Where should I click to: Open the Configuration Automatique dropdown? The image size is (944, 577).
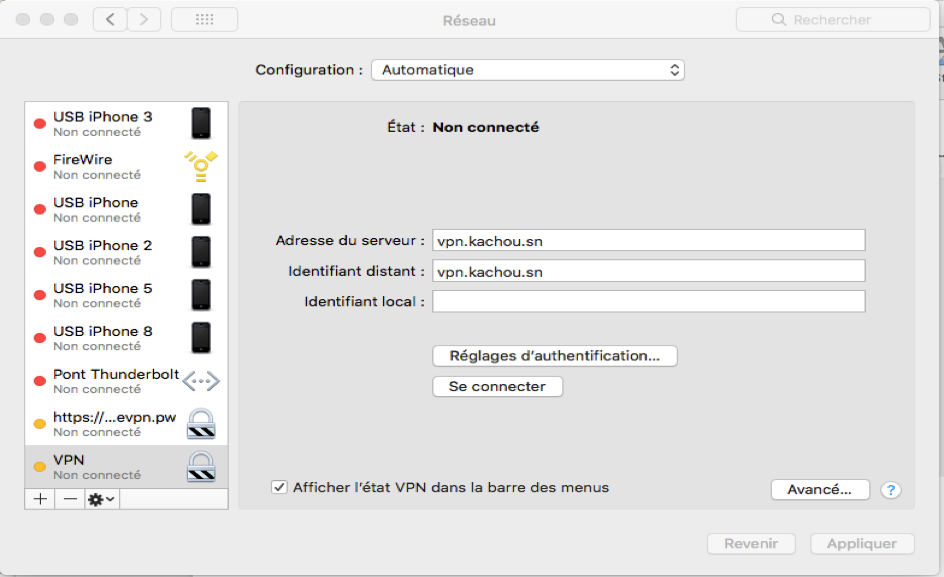[x=527, y=70]
